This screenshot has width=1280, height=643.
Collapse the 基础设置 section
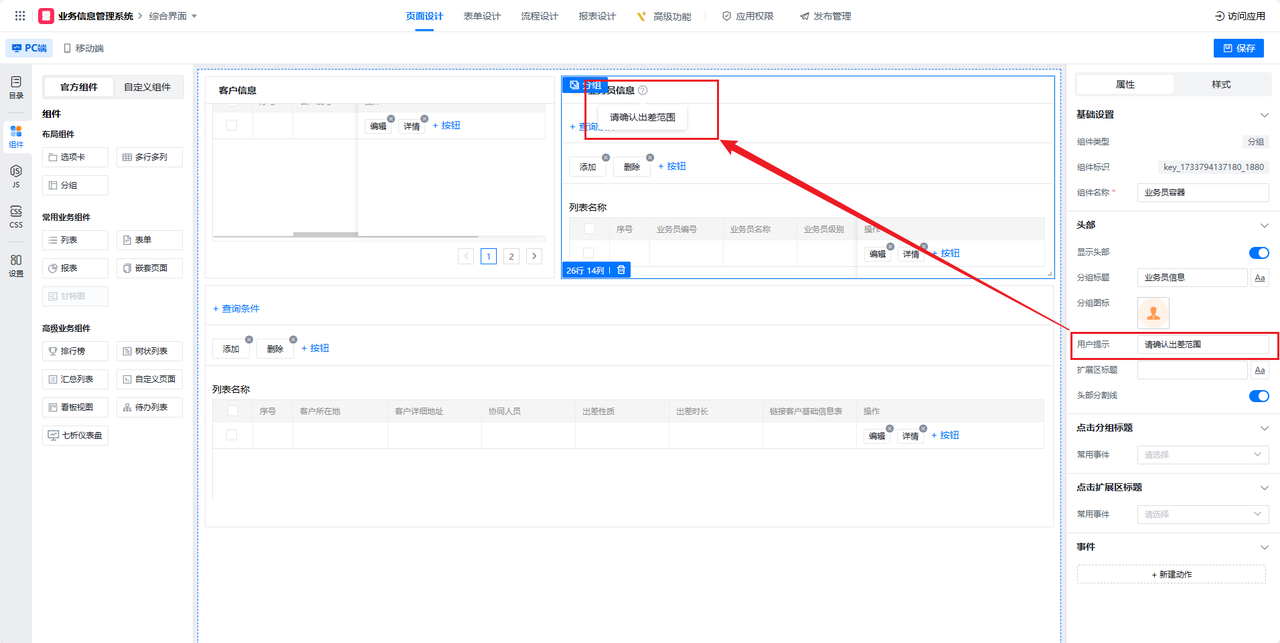coord(1264,115)
